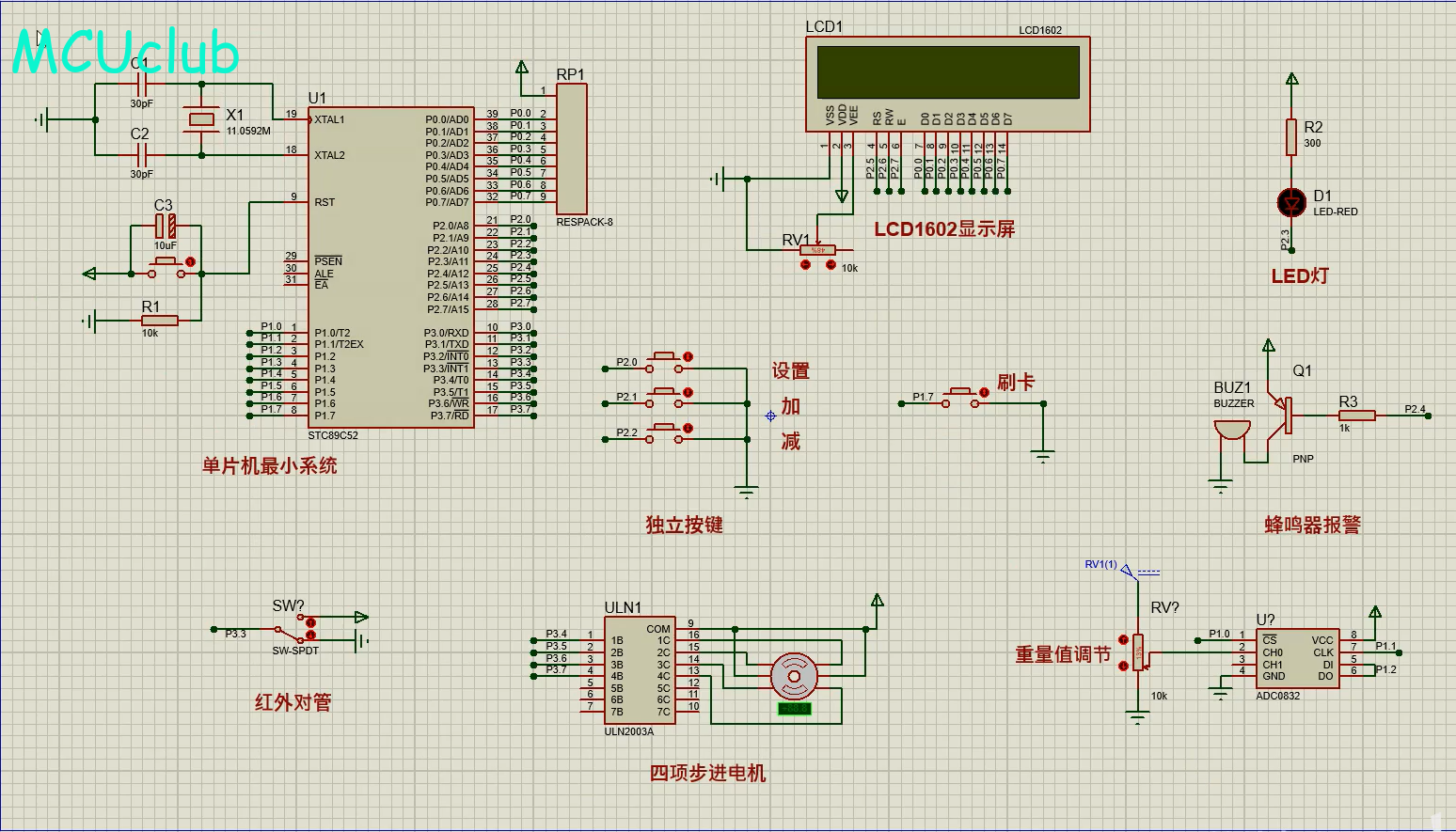Click the left red adjuster on RV1 potentiometer
The height and width of the screenshot is (832, 1456).
click(805, 265)
